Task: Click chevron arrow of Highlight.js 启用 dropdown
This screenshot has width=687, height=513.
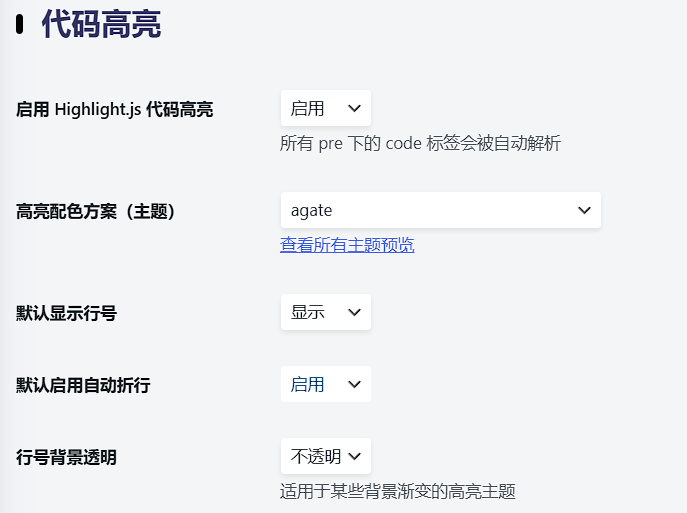Action: [x=354, y=108]
